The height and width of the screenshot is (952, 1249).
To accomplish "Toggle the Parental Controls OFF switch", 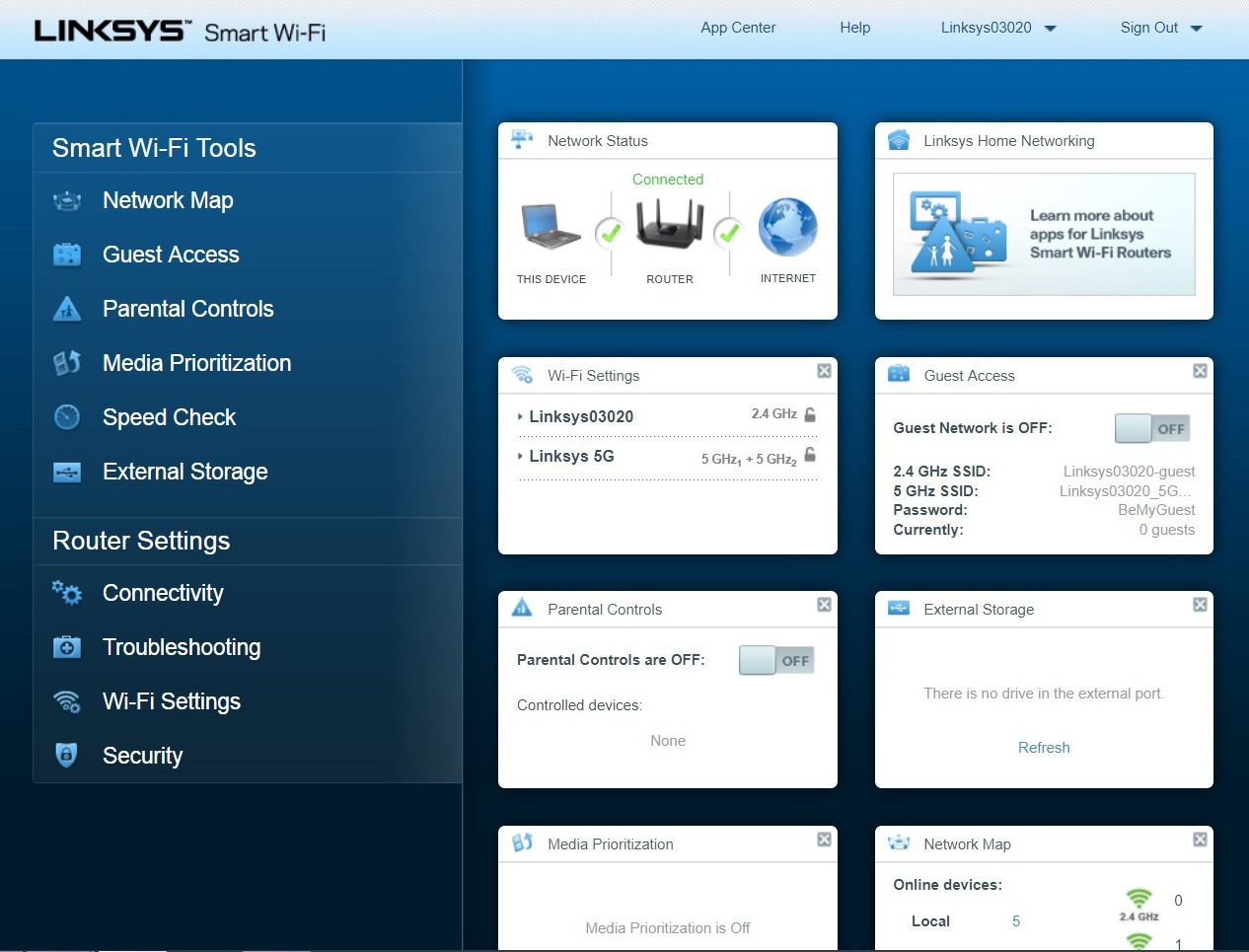I will [x=776, y=660].
